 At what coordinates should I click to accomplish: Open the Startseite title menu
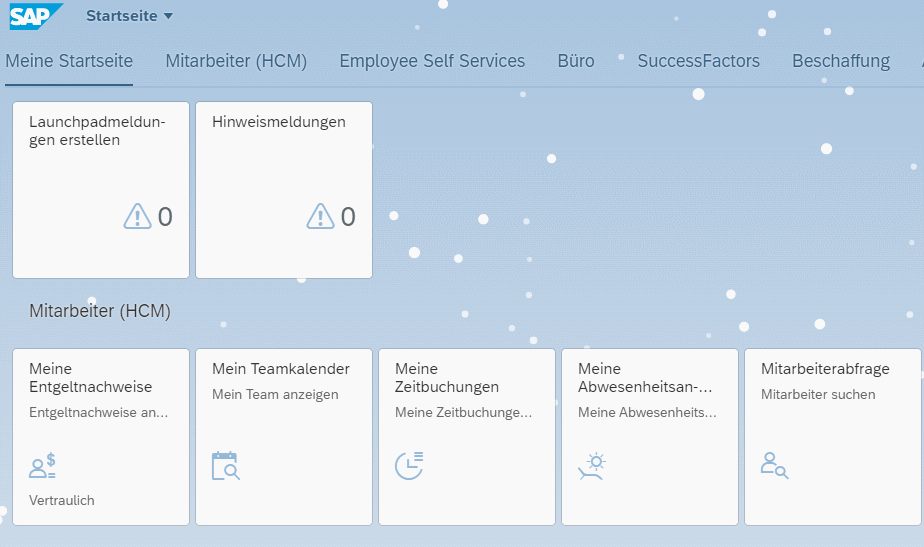[122, 16]
